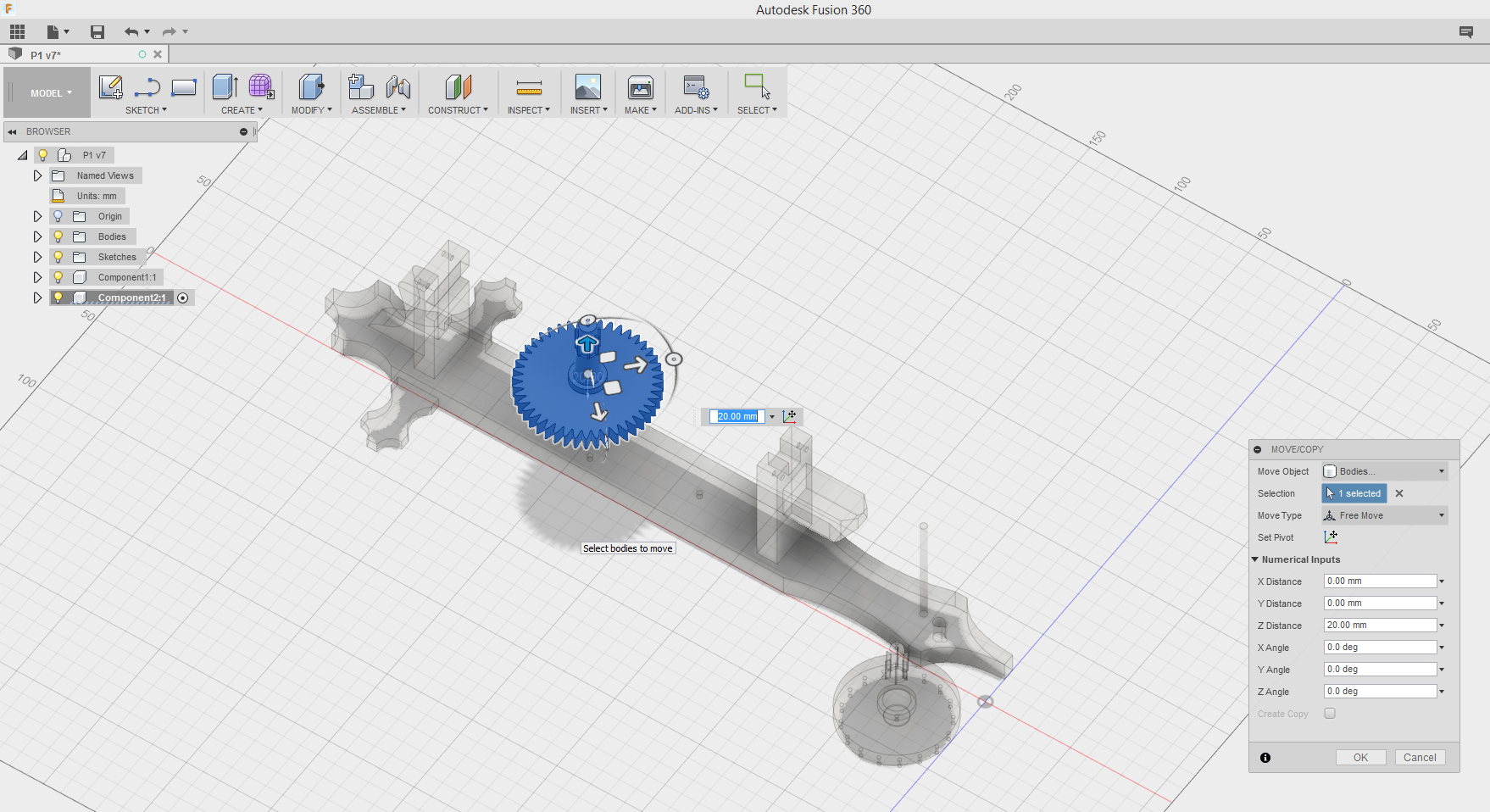
Task: Toggle visibility bulb of Origin
Action: [x=58, y=216]
